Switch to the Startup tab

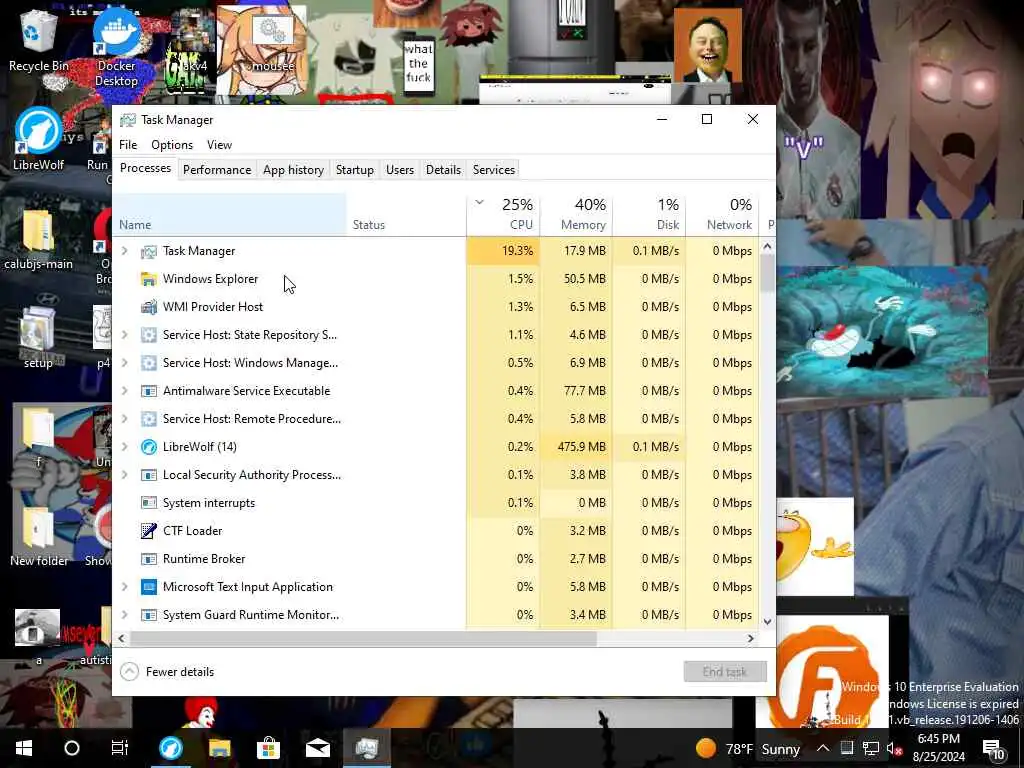coord(355,170)
